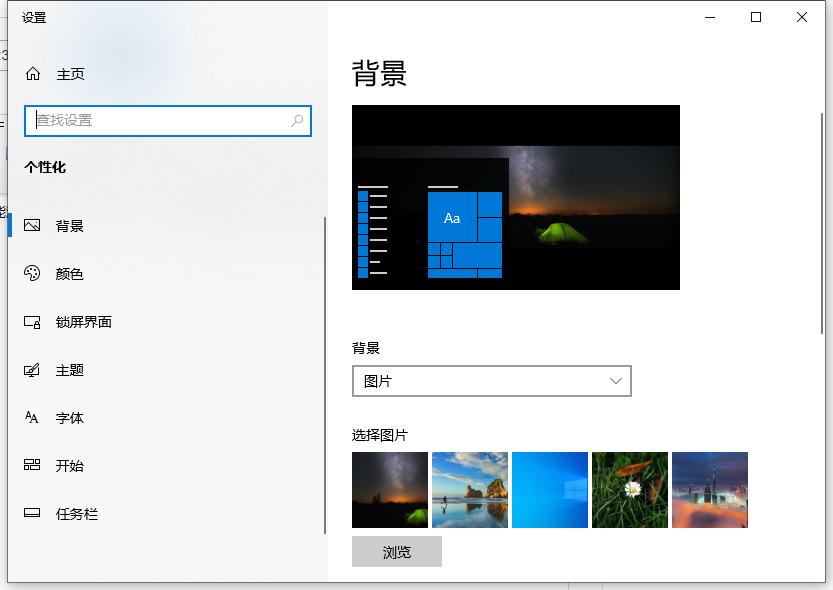Select the blue Windows default wallpaper thumbnail
This screenshot has width=833, height=590.
coord(549,489)
